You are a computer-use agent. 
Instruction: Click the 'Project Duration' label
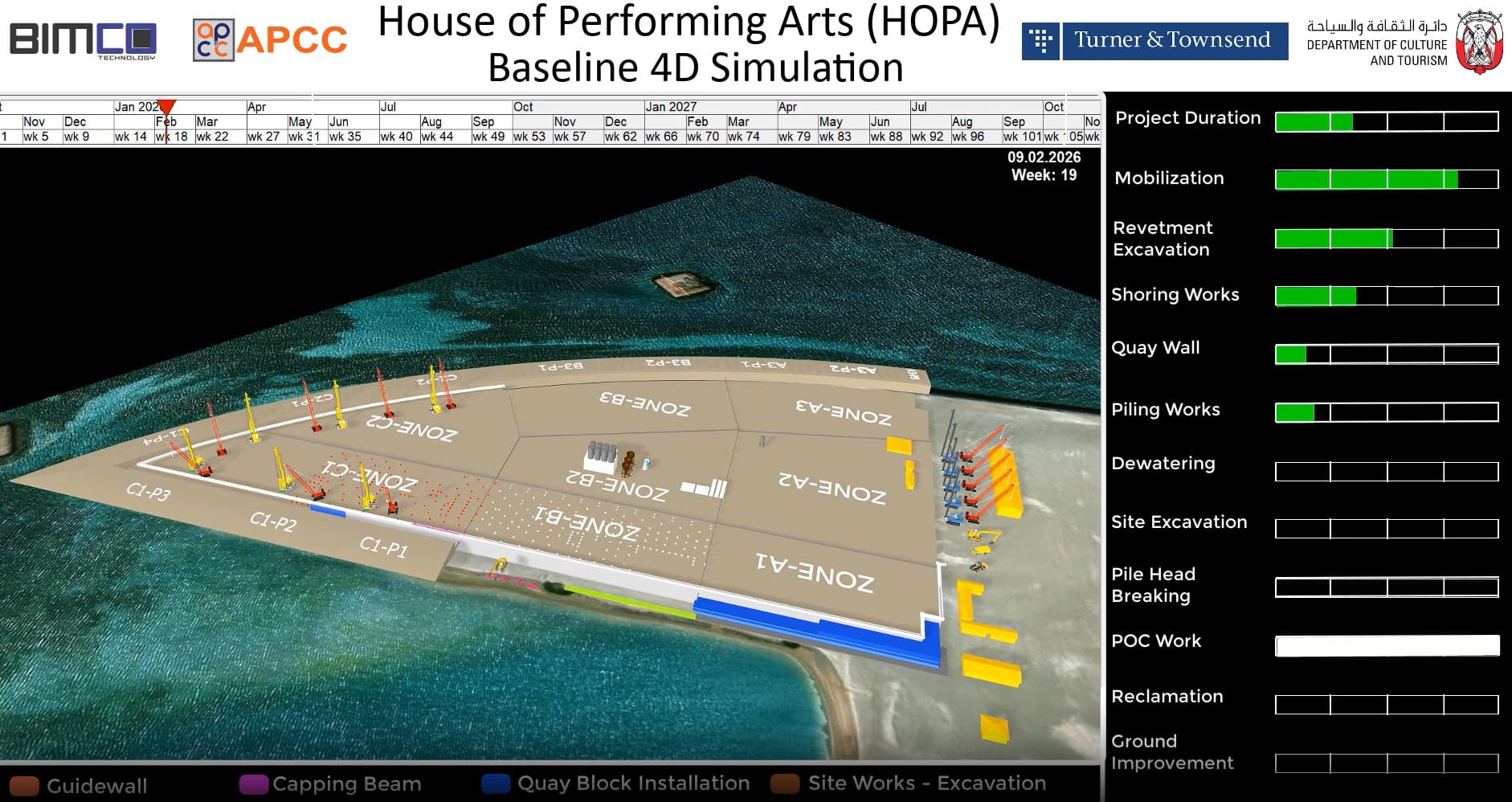tap(1188, 118)
